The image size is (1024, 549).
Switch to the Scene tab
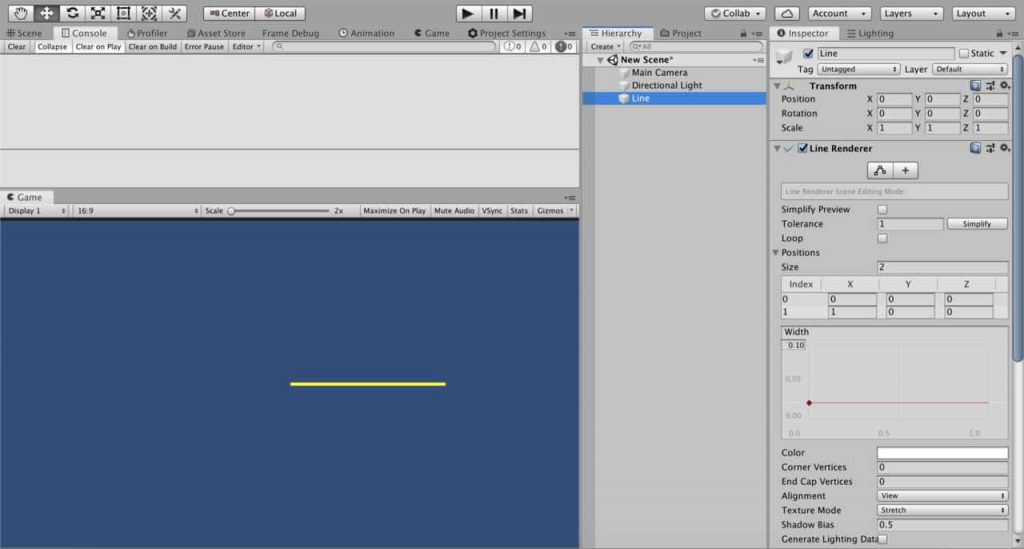pyautogui.click(x=24, y=33)
